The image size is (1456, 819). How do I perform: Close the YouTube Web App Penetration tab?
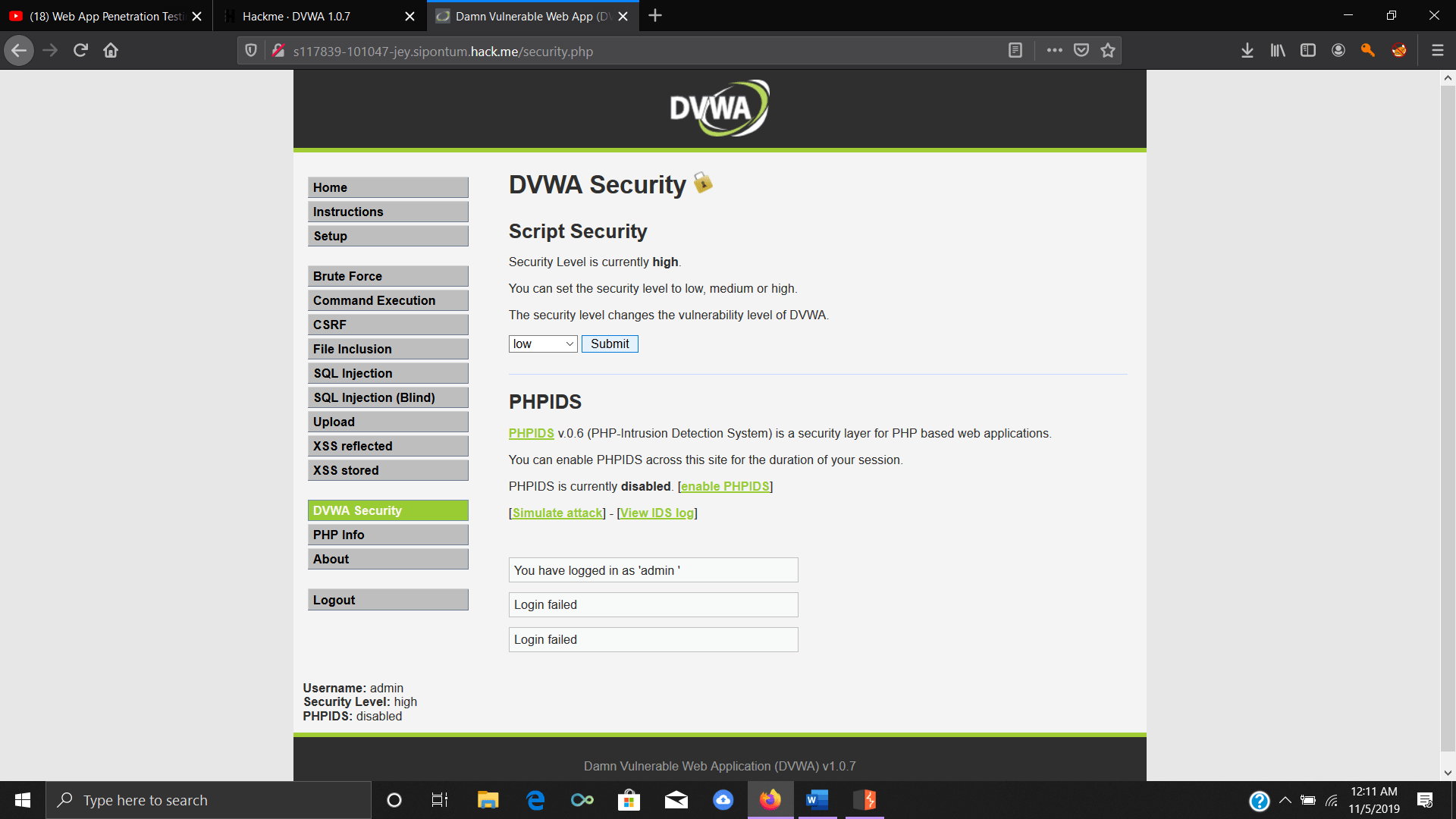coord(197,16)
